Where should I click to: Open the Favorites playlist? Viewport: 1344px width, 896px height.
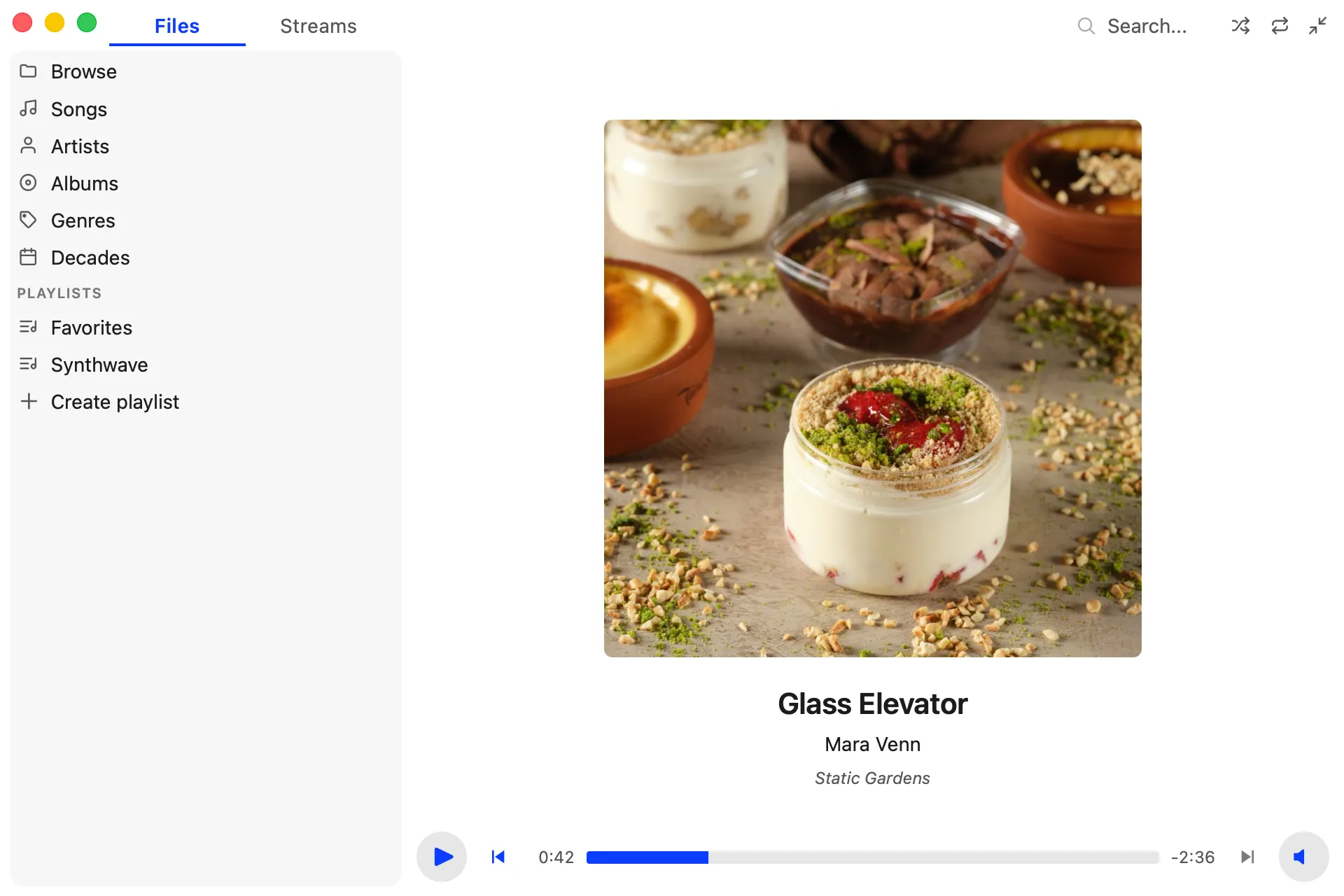click(206, 327)
